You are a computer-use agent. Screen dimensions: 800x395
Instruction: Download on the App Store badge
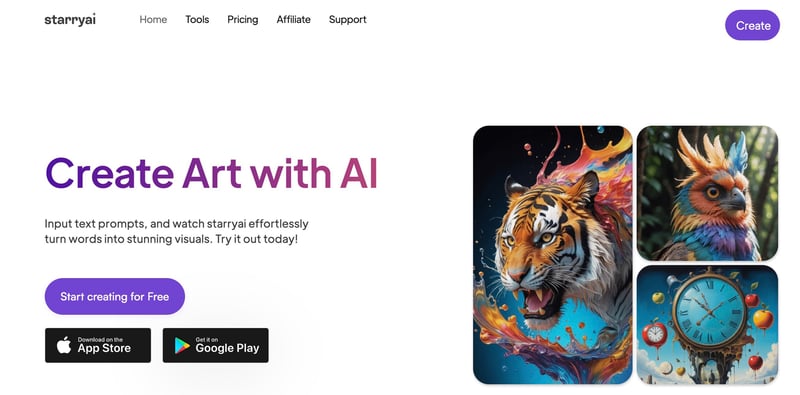(x=98, y=345)
